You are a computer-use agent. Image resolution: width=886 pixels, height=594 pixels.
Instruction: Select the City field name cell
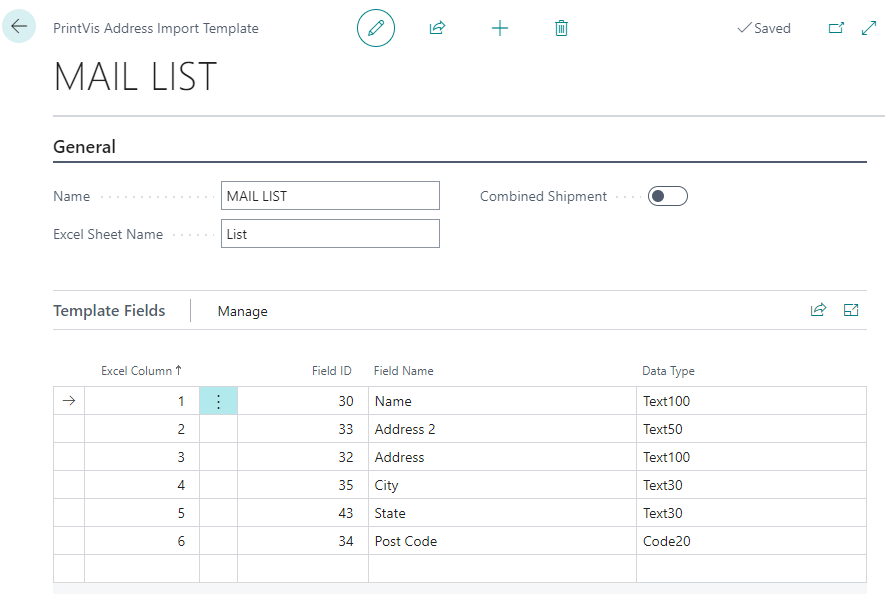pos(502,485)
